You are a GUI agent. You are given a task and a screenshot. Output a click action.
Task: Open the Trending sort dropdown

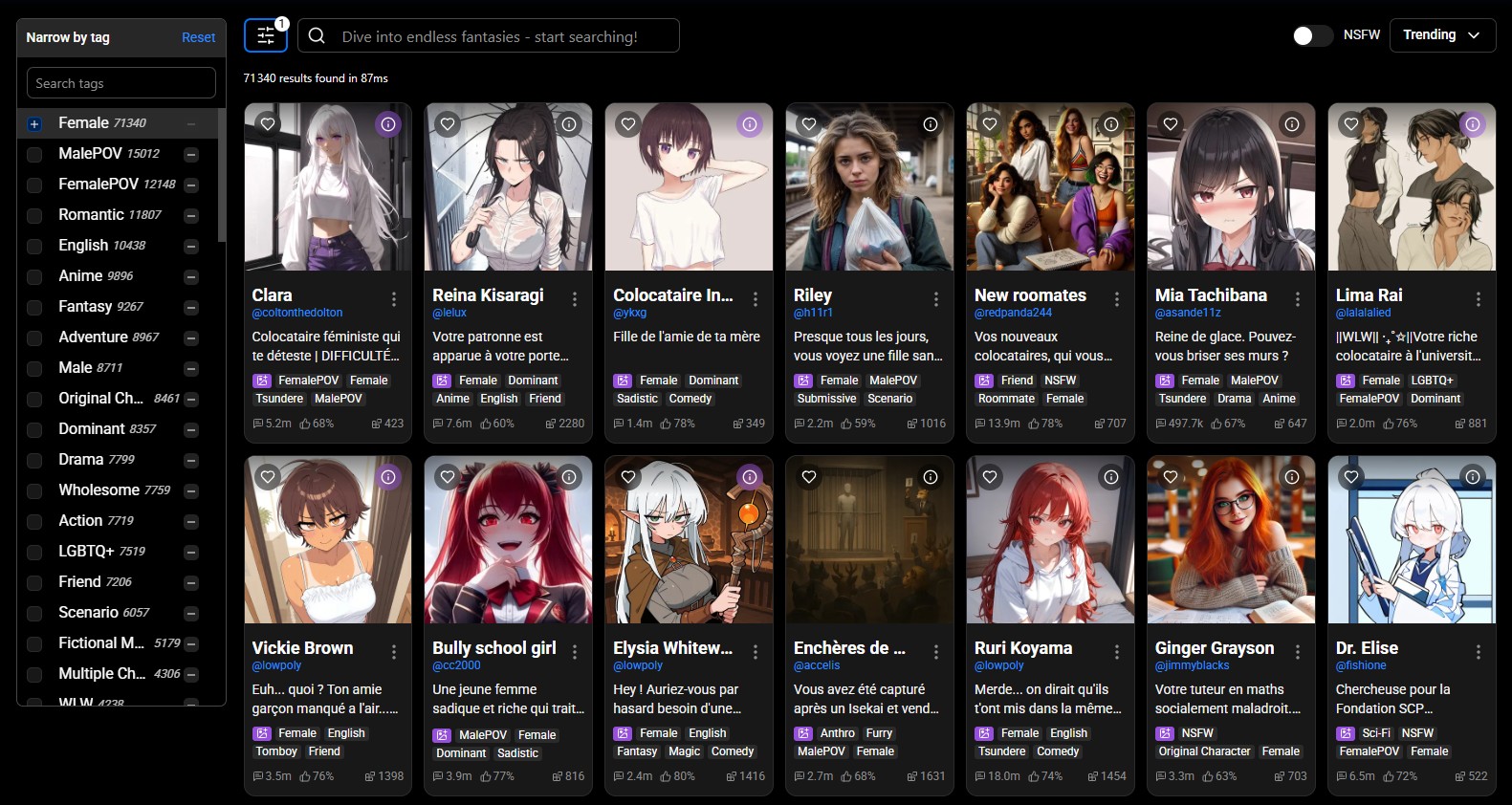pyautogui.click(x=1442, y=35)
